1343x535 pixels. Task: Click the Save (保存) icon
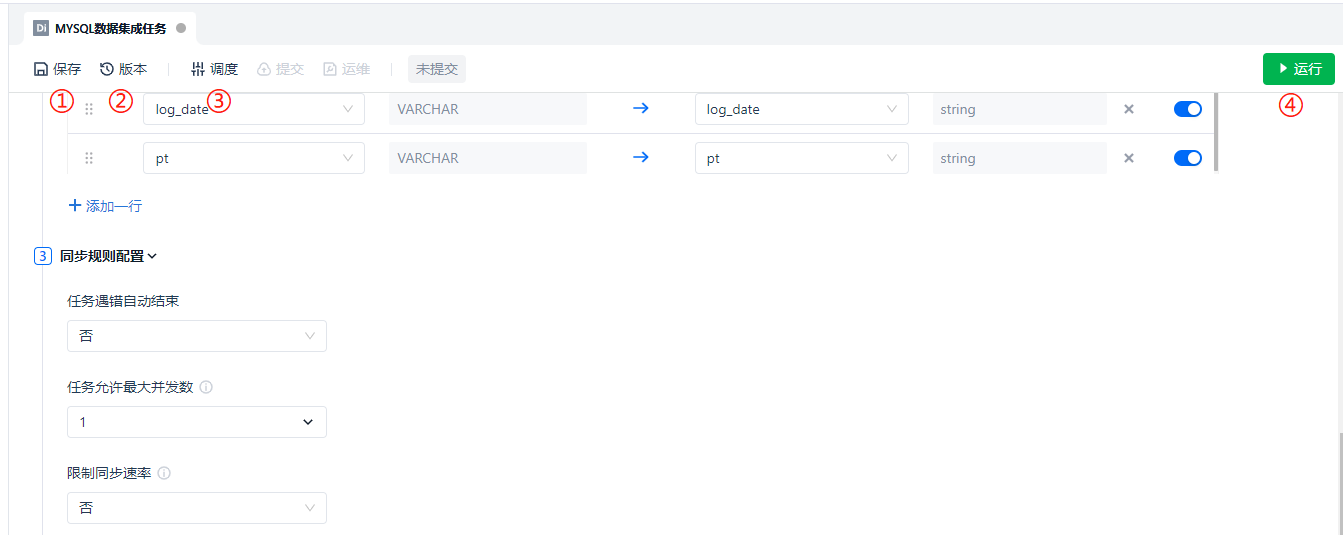41,69
